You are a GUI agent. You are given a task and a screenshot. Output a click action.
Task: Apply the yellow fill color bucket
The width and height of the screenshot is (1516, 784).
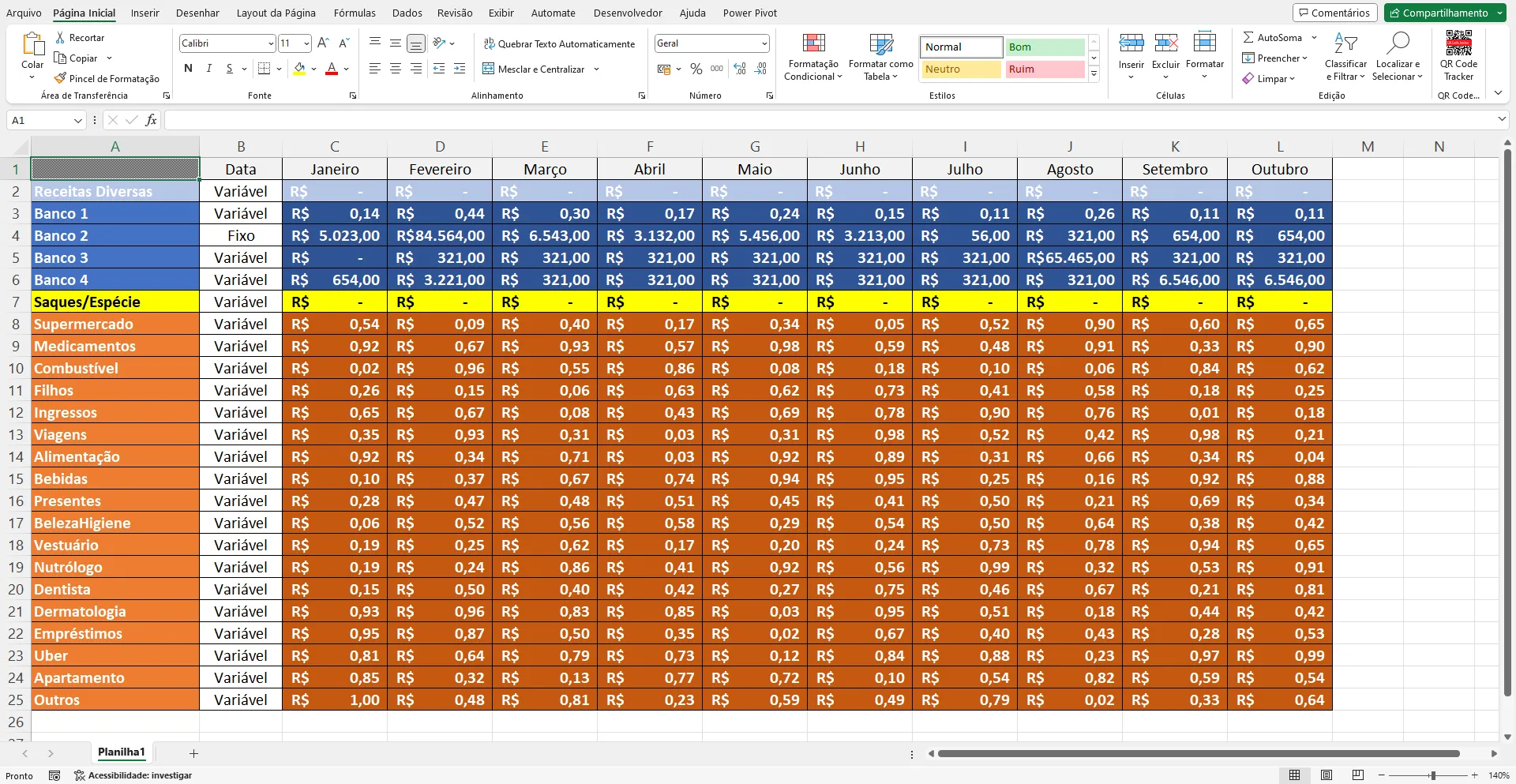click(x=299, y=69)
